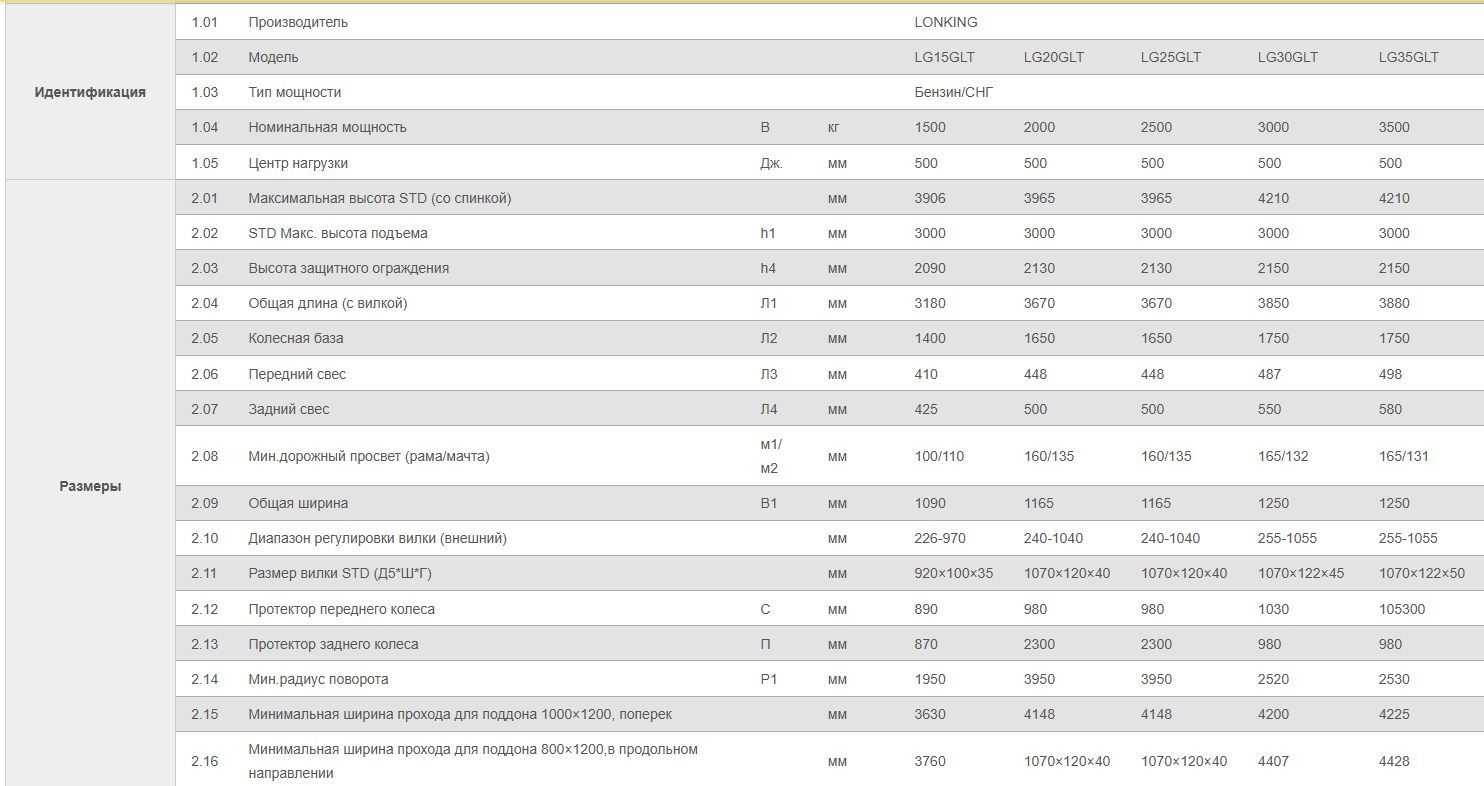The width and height of the screenshot is (1484, 786).
Task: Click STD Макс. высота подъема label
Action: coord(338,233)
